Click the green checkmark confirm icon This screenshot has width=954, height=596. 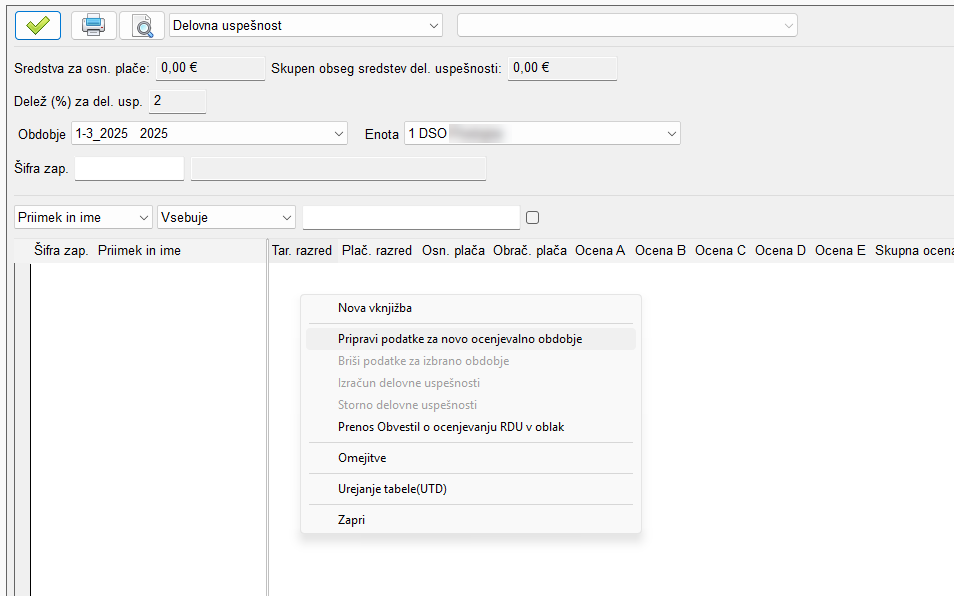38,26
